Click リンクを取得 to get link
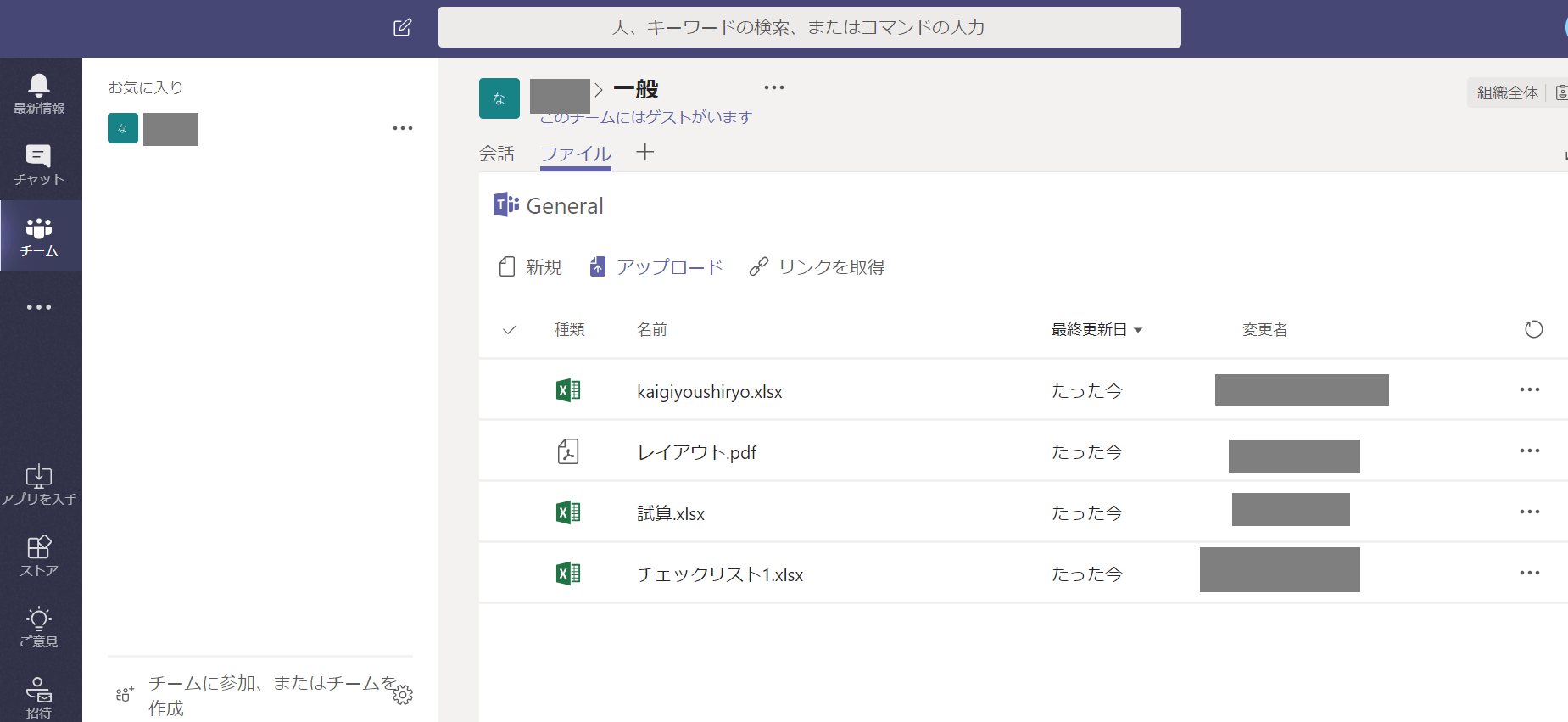 pos(817,267)
